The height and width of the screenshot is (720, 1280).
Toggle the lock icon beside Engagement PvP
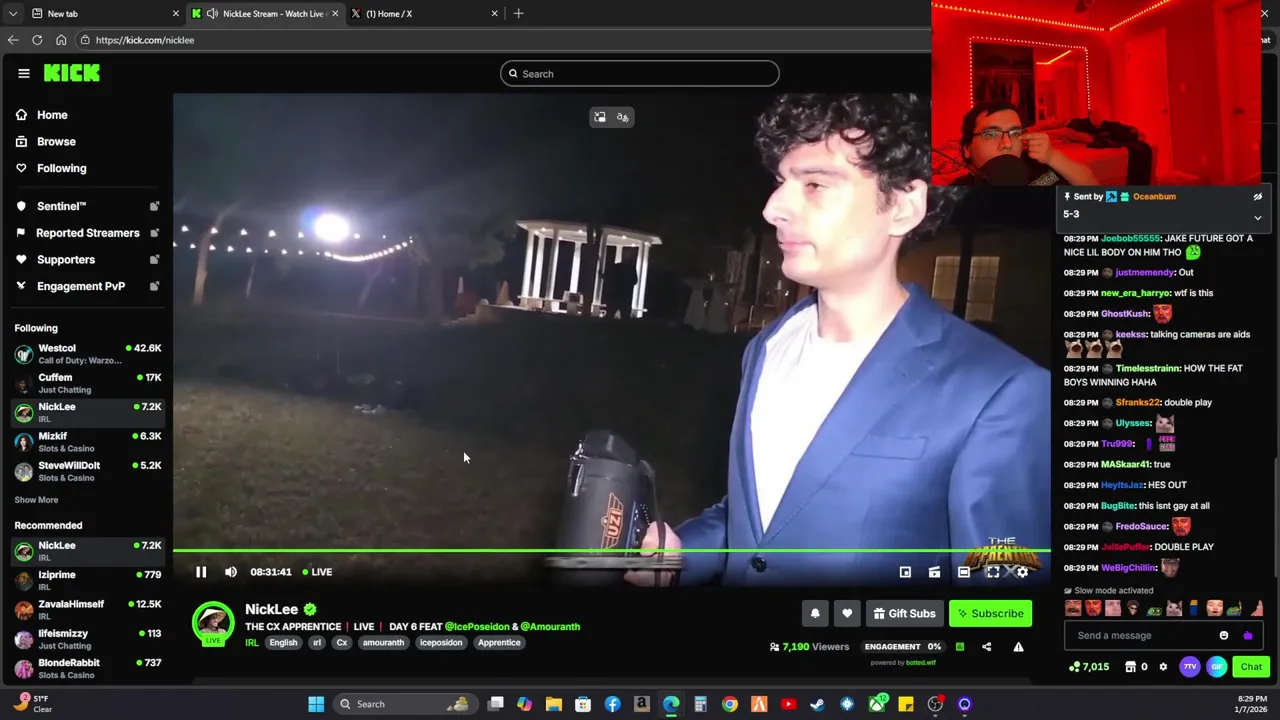point(154,286)
